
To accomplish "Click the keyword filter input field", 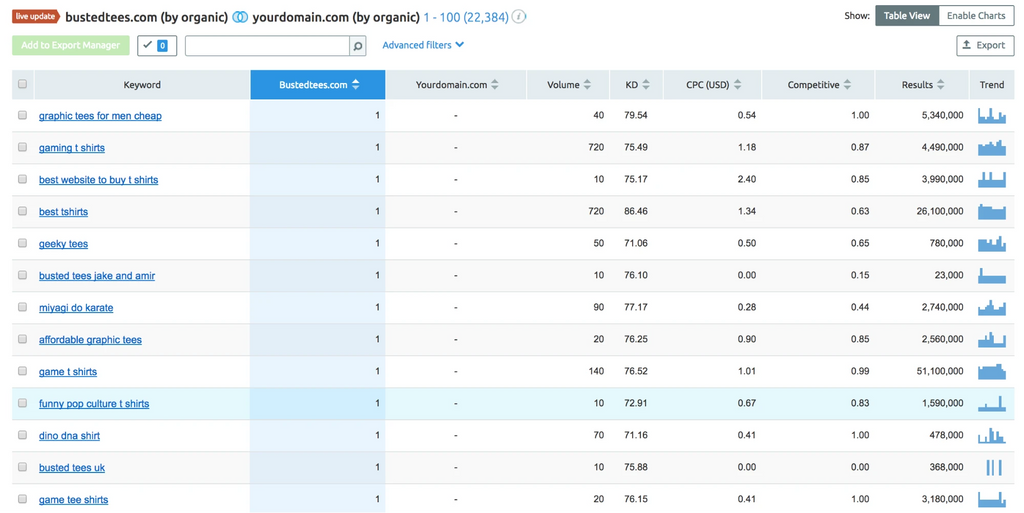I will tap(267, 46).
